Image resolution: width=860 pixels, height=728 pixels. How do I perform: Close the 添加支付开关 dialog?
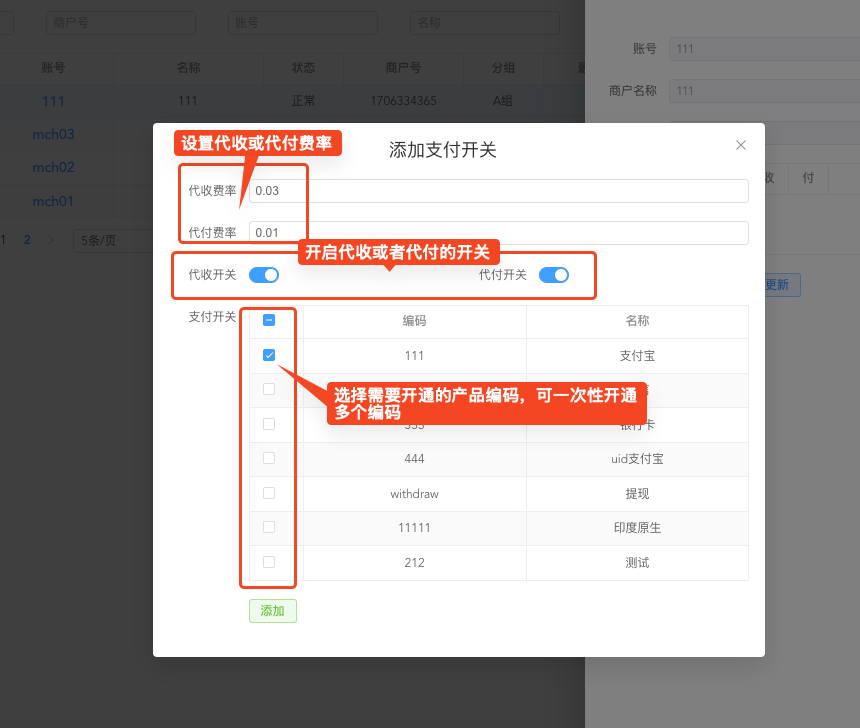tap(740, 145)
